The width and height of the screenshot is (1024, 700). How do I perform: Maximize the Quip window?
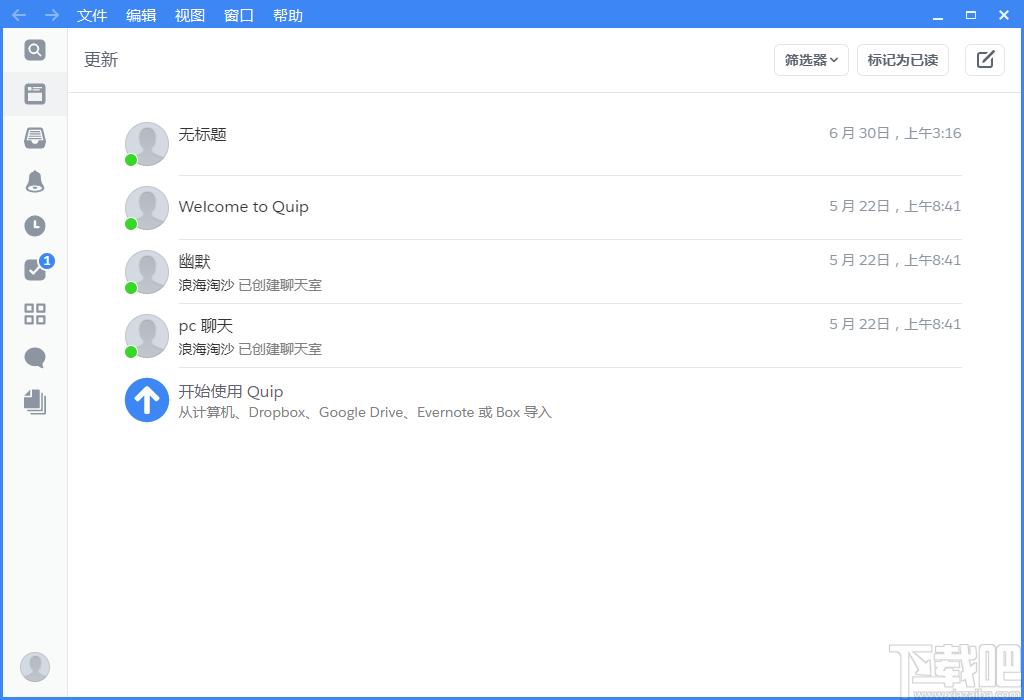tap(971, 15)
